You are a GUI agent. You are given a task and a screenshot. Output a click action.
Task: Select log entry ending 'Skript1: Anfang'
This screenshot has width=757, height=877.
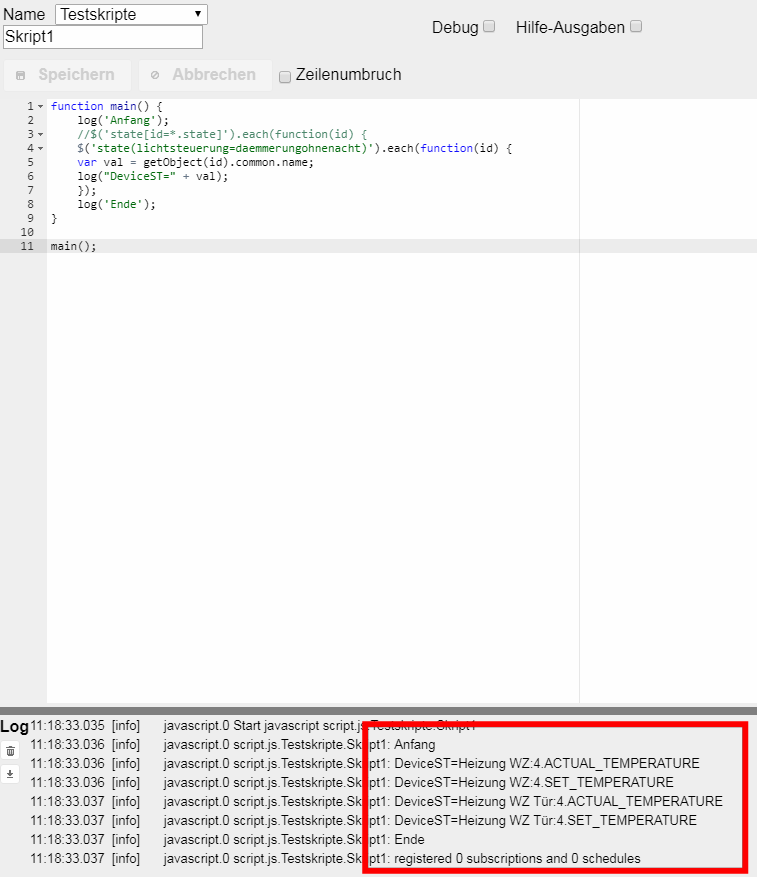(233, 744)
